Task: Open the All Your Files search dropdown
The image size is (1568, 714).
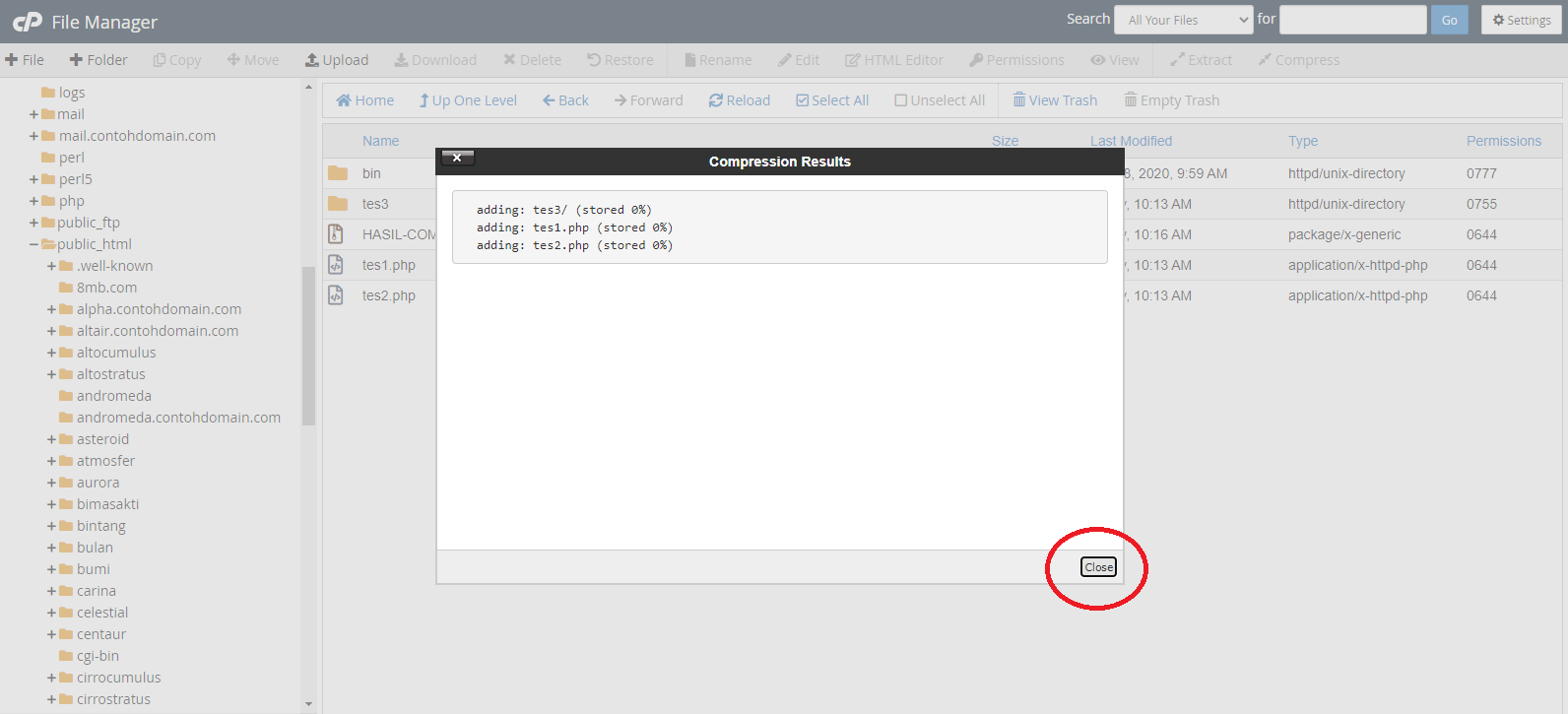Action: (x=1183, y=20)
